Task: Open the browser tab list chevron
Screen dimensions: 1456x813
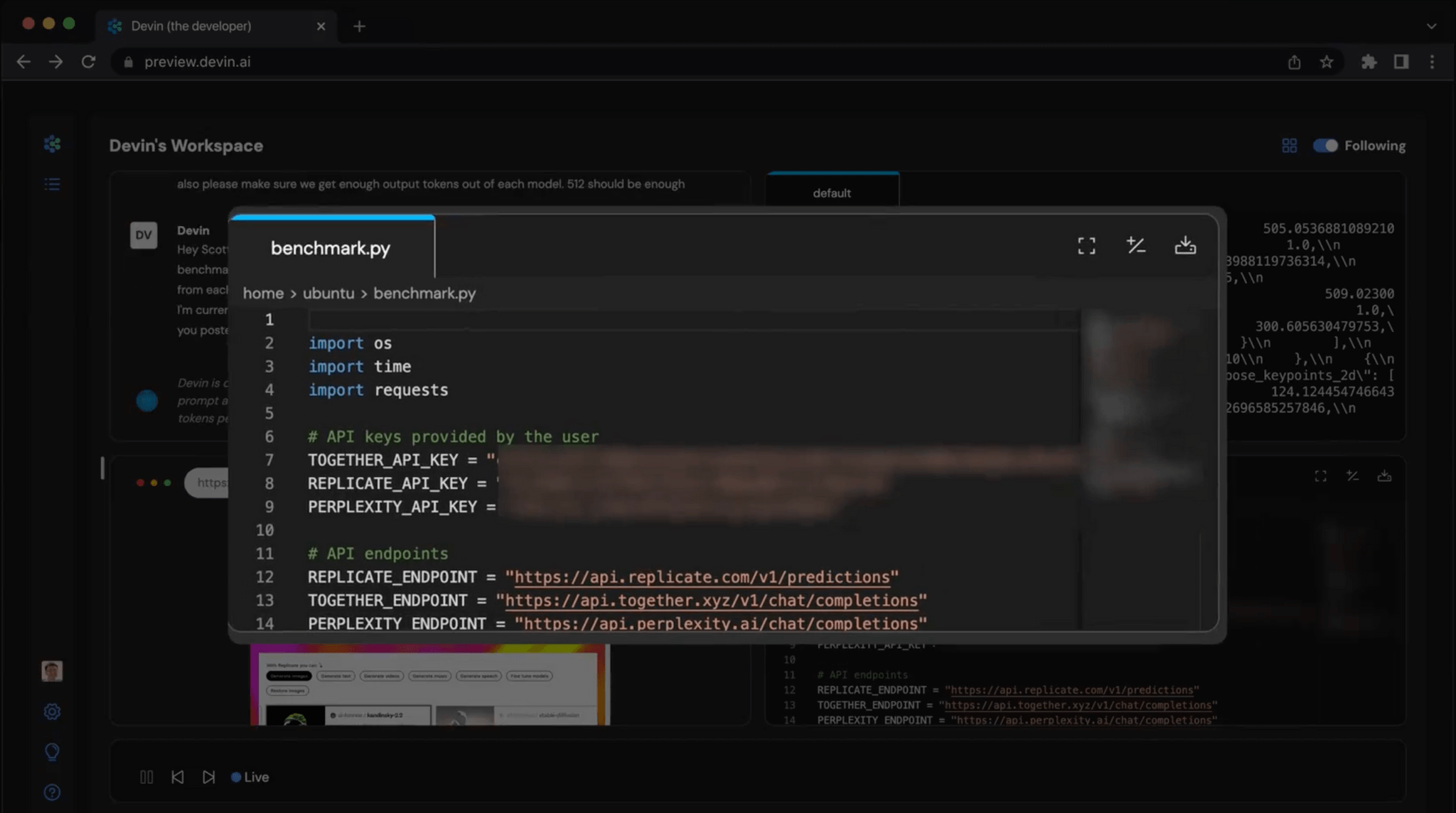Action: [x=1430, y=26]
